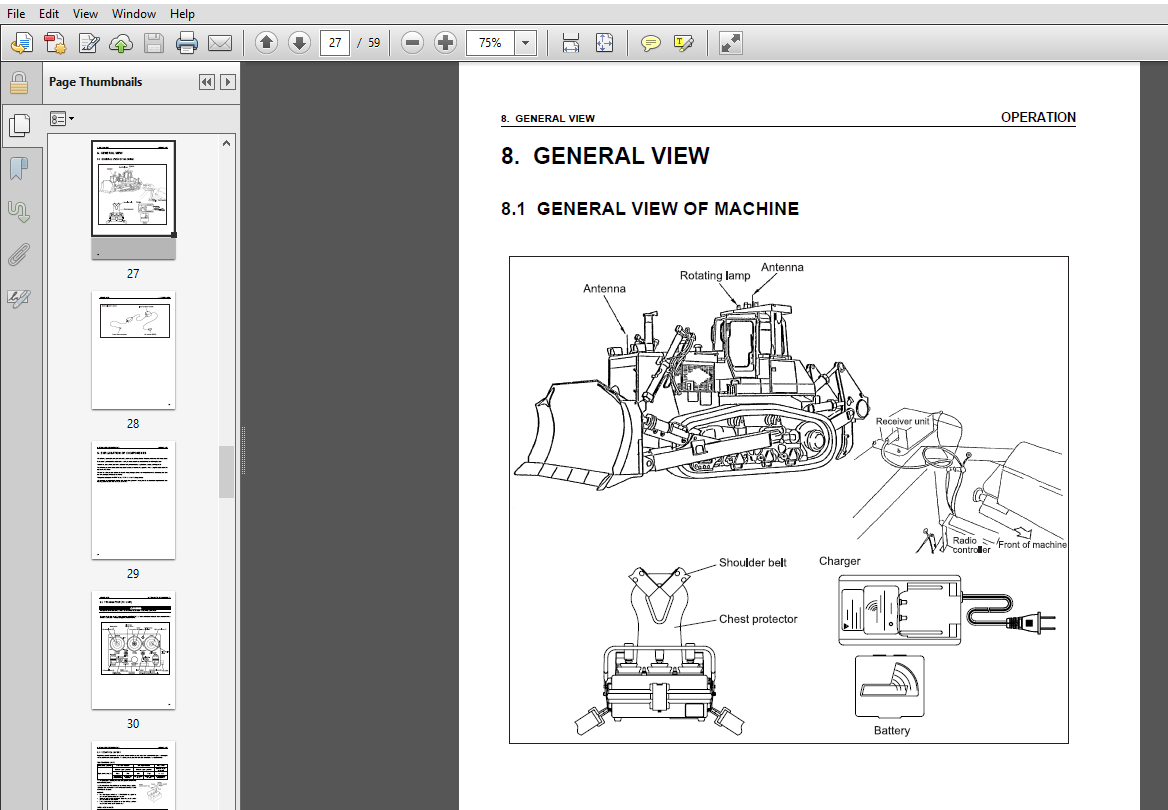Click the Send email envelope icon
Image resolution: width=1168 pixels, height=810 pixels.
coord(219,43)
